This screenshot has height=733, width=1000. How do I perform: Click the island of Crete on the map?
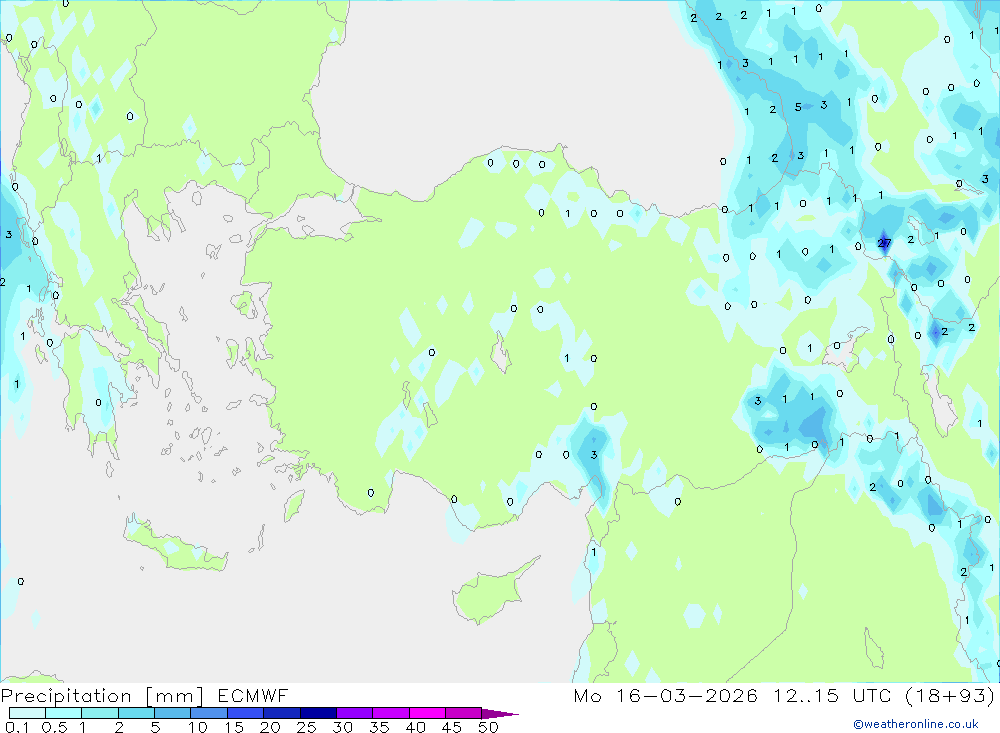175,546
